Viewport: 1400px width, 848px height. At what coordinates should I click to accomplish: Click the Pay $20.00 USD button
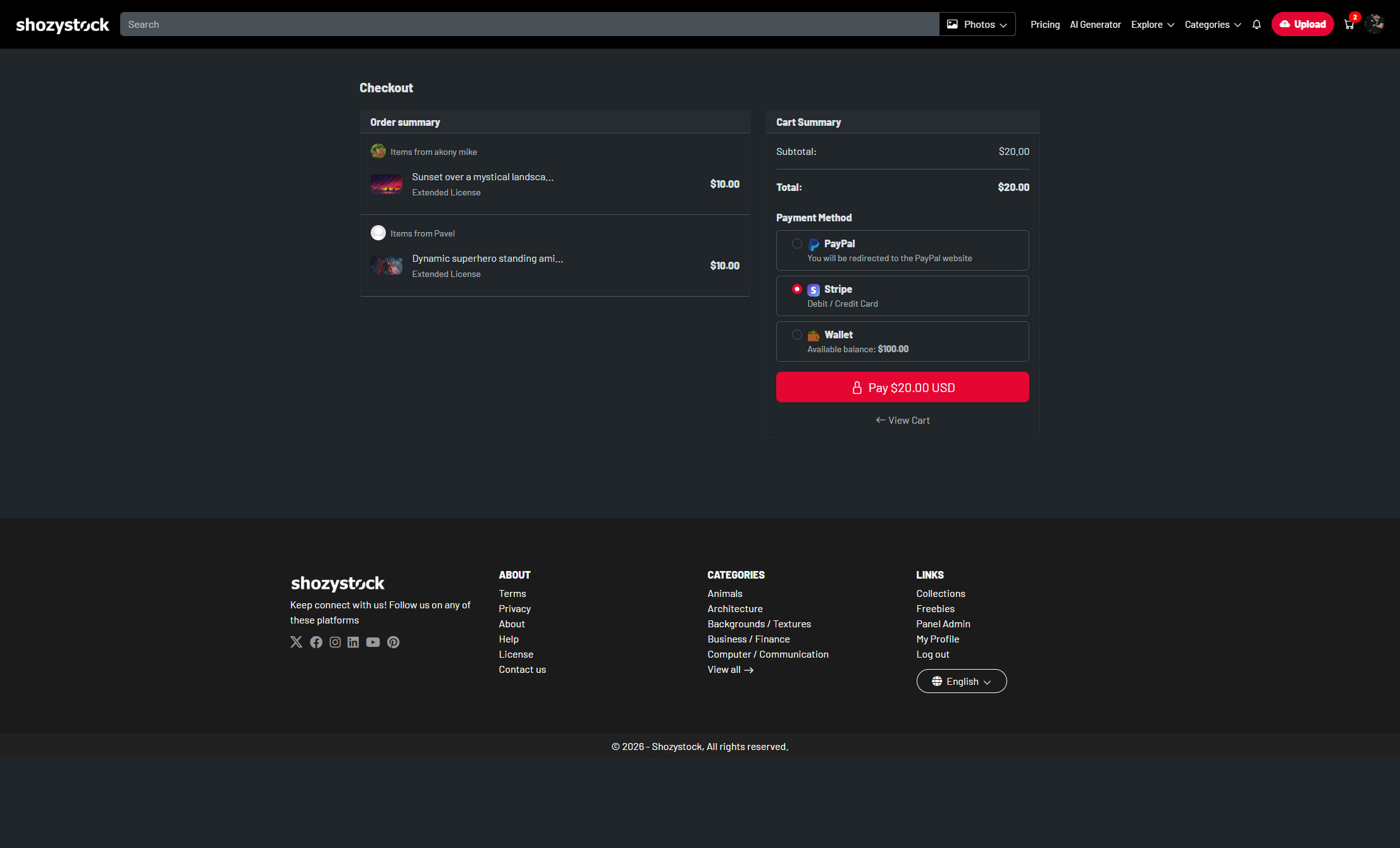[902, 387]
